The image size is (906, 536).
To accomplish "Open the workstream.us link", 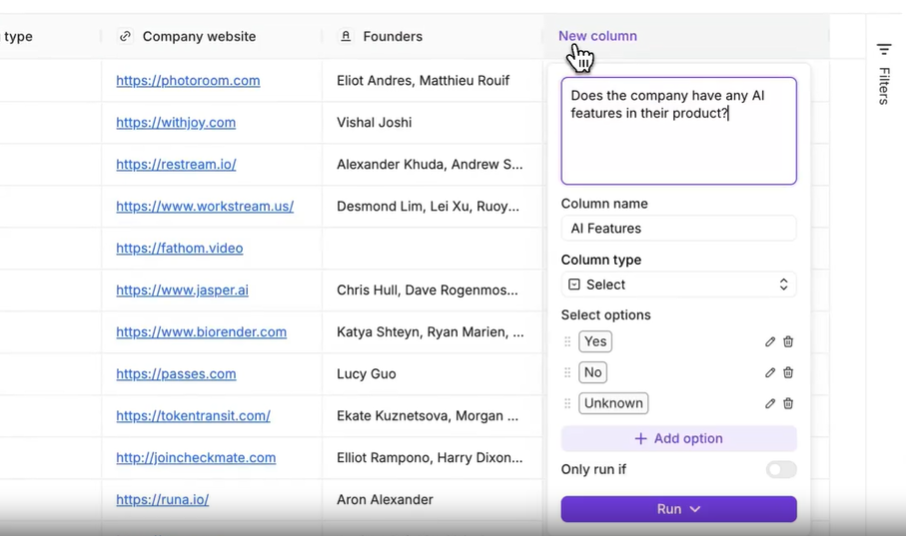I will pyautogui.click(x=205, y=206).
